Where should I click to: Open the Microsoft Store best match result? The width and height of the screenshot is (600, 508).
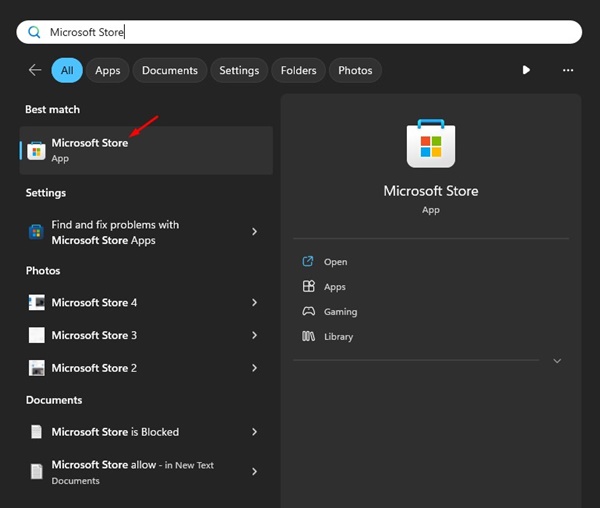146,150
